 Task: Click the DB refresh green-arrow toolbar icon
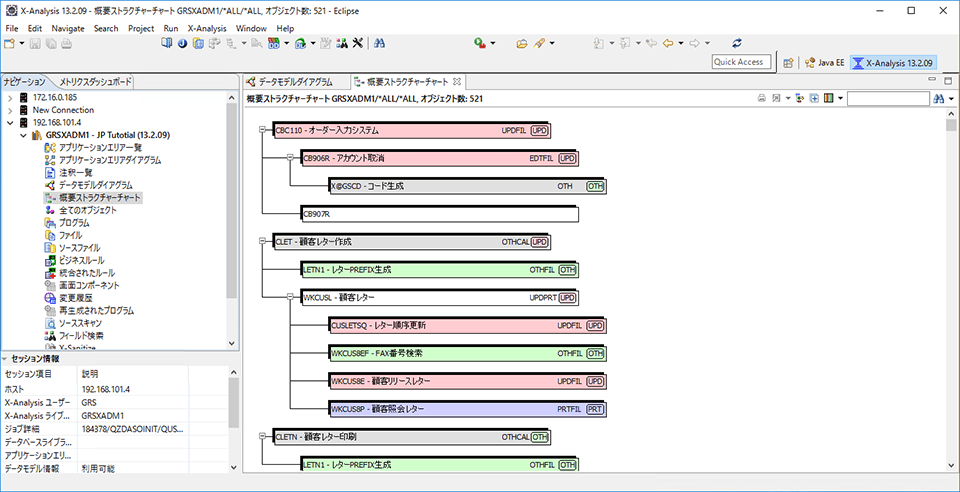point(301,43)
